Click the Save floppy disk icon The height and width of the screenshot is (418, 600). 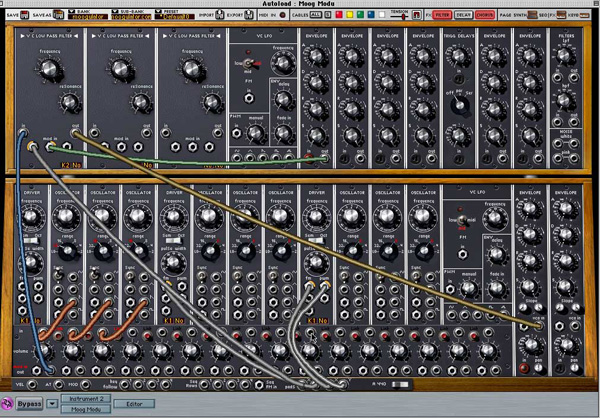tap(24, 15)
